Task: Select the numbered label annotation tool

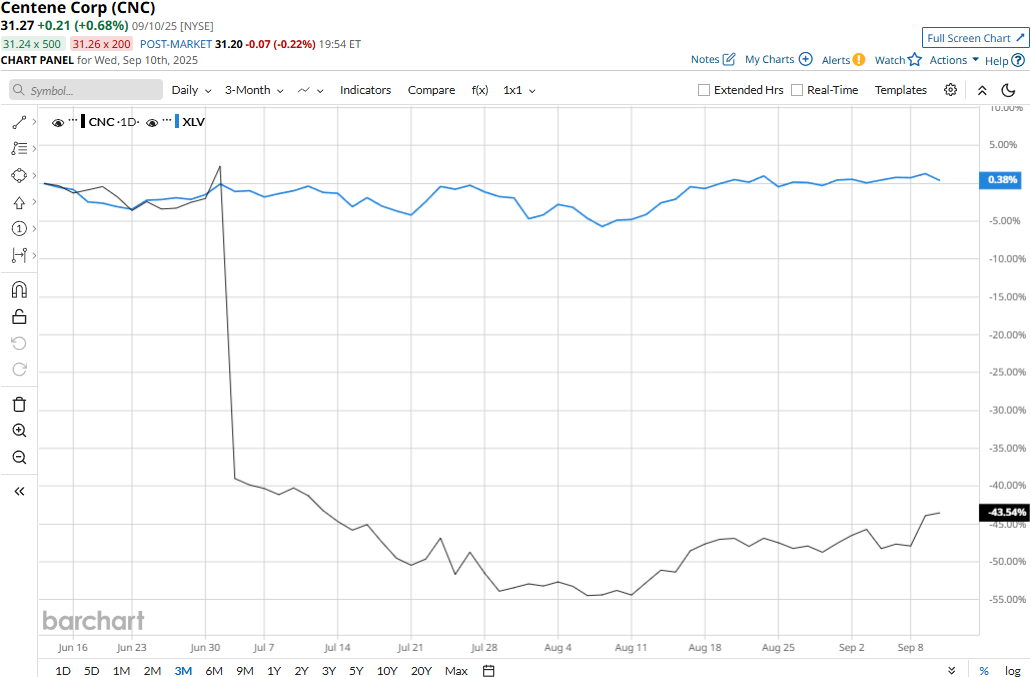Action: (19, 229)
